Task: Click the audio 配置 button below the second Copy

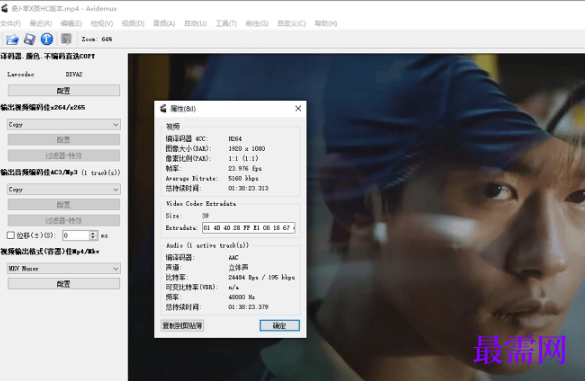Action: 64,204
